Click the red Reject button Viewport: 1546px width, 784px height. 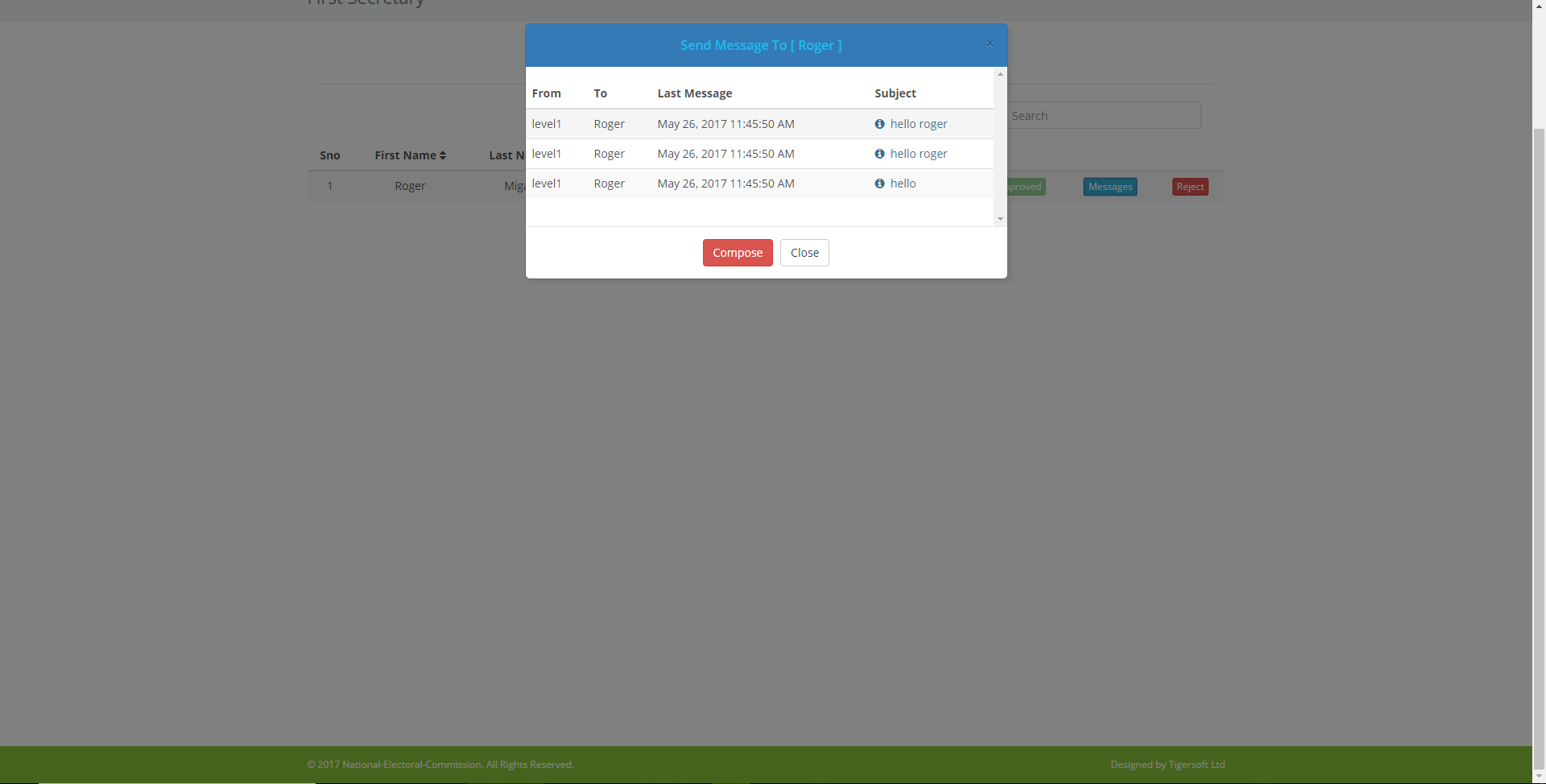coord(1190,187)
